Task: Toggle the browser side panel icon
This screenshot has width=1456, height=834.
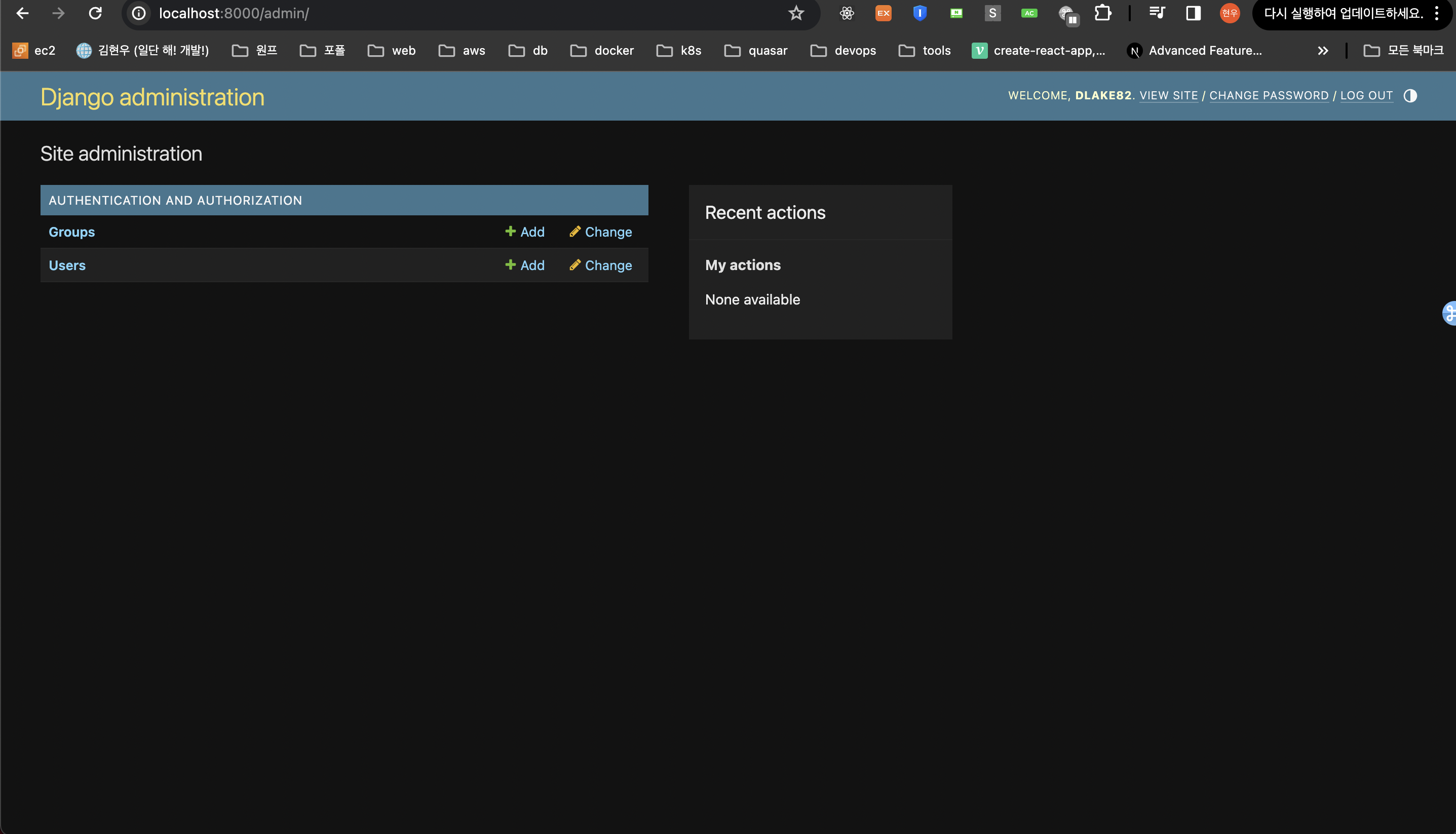Action: pos(1193,13)
